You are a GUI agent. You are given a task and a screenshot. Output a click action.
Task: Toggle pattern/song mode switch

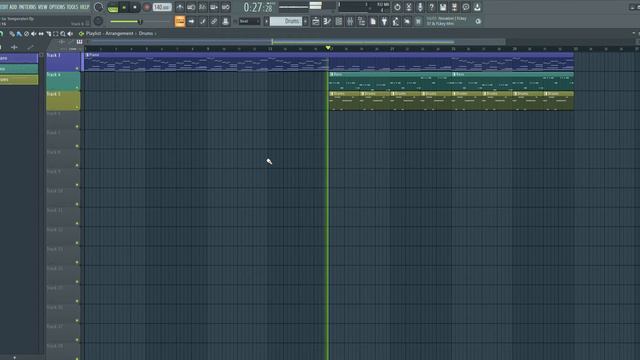pos(113,7)
